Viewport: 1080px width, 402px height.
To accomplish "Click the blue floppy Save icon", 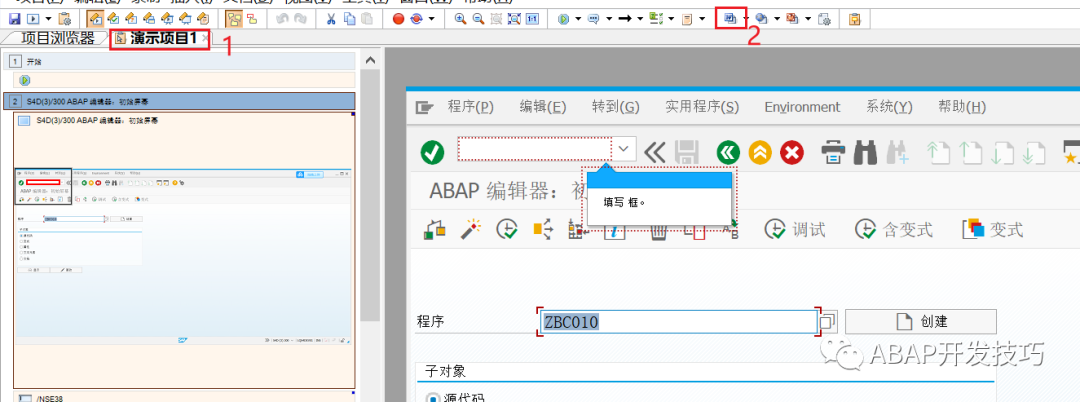I will [14, 19].
